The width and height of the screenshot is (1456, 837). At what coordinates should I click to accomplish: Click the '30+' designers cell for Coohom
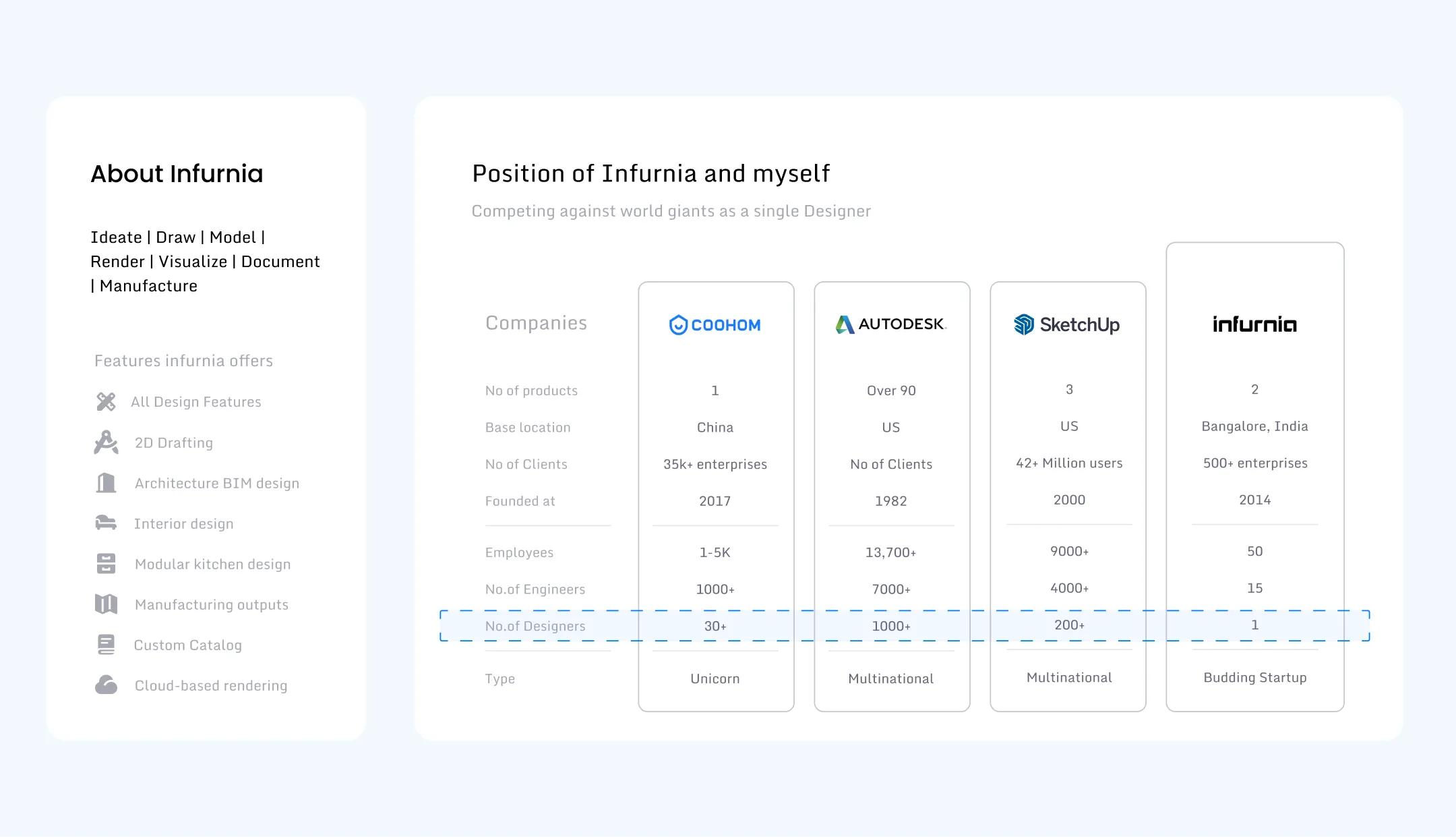pos(715,626)
